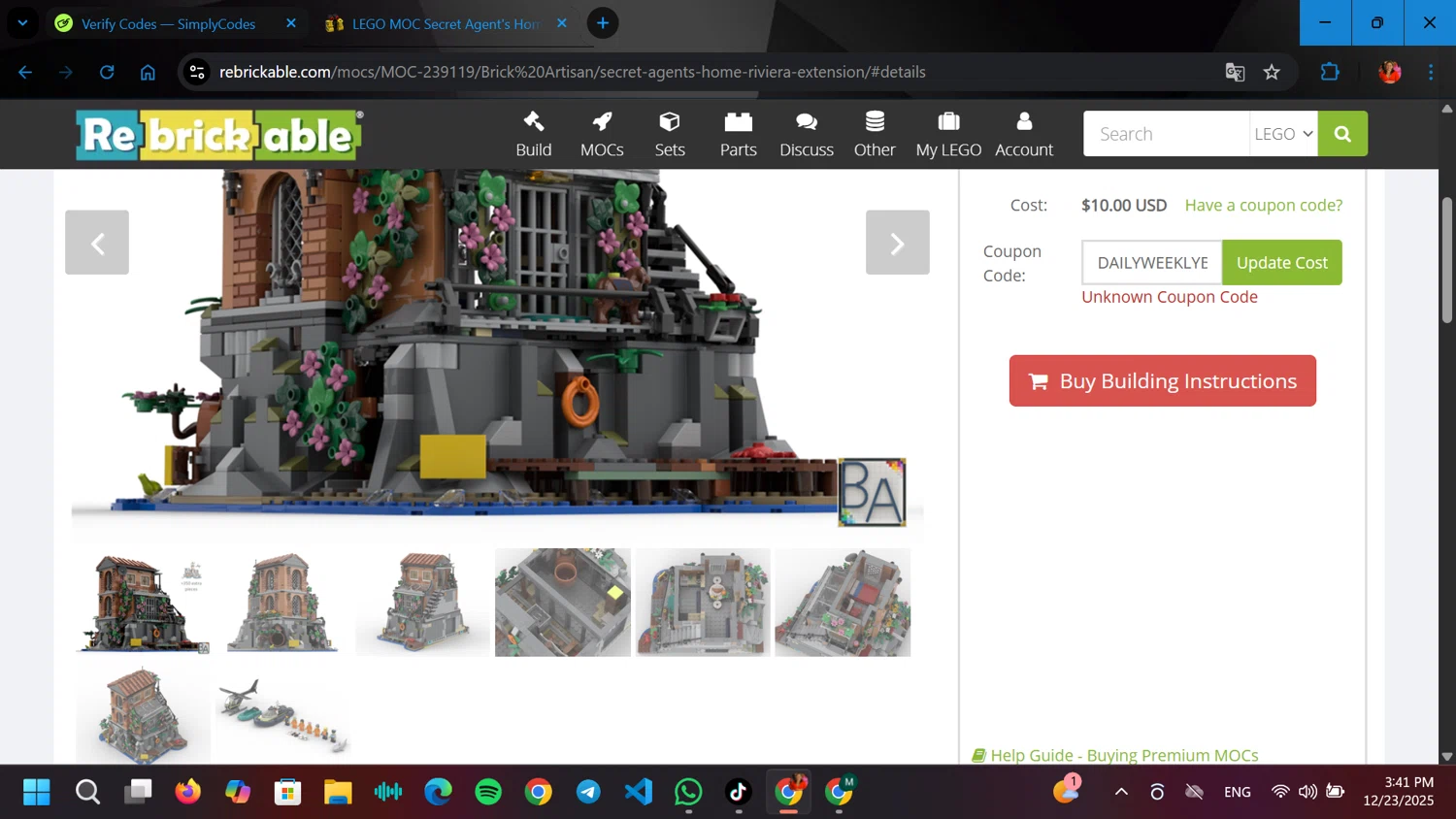Open the MOCs menu
This screenshot has height=819, width=1456.
click(x=602, y=134)
